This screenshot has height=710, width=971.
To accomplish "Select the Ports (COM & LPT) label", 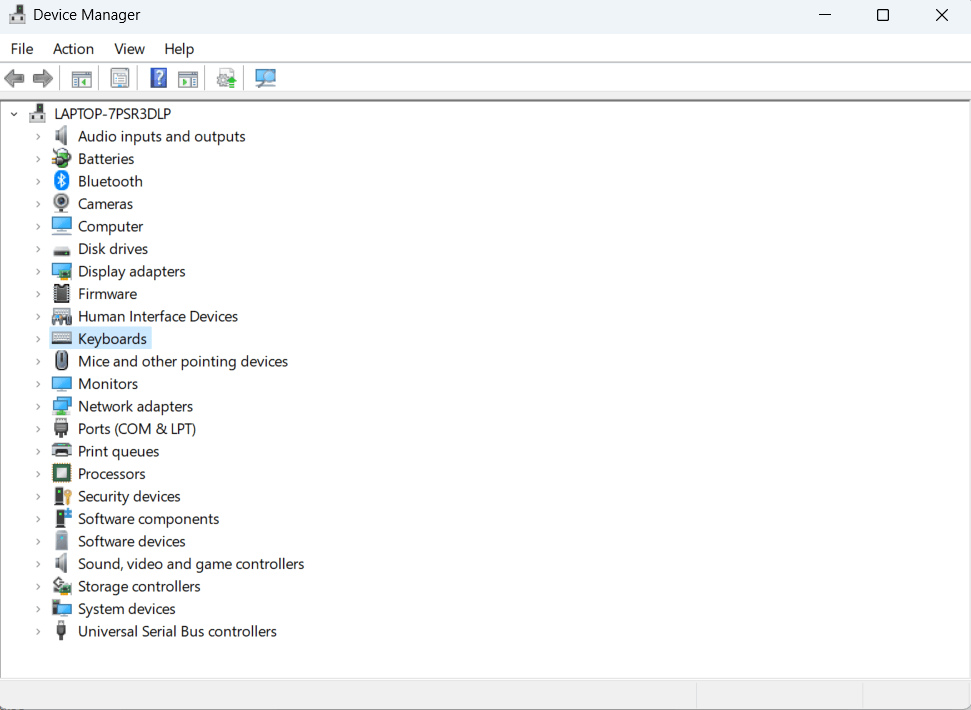I will click(x=137, y=429).
